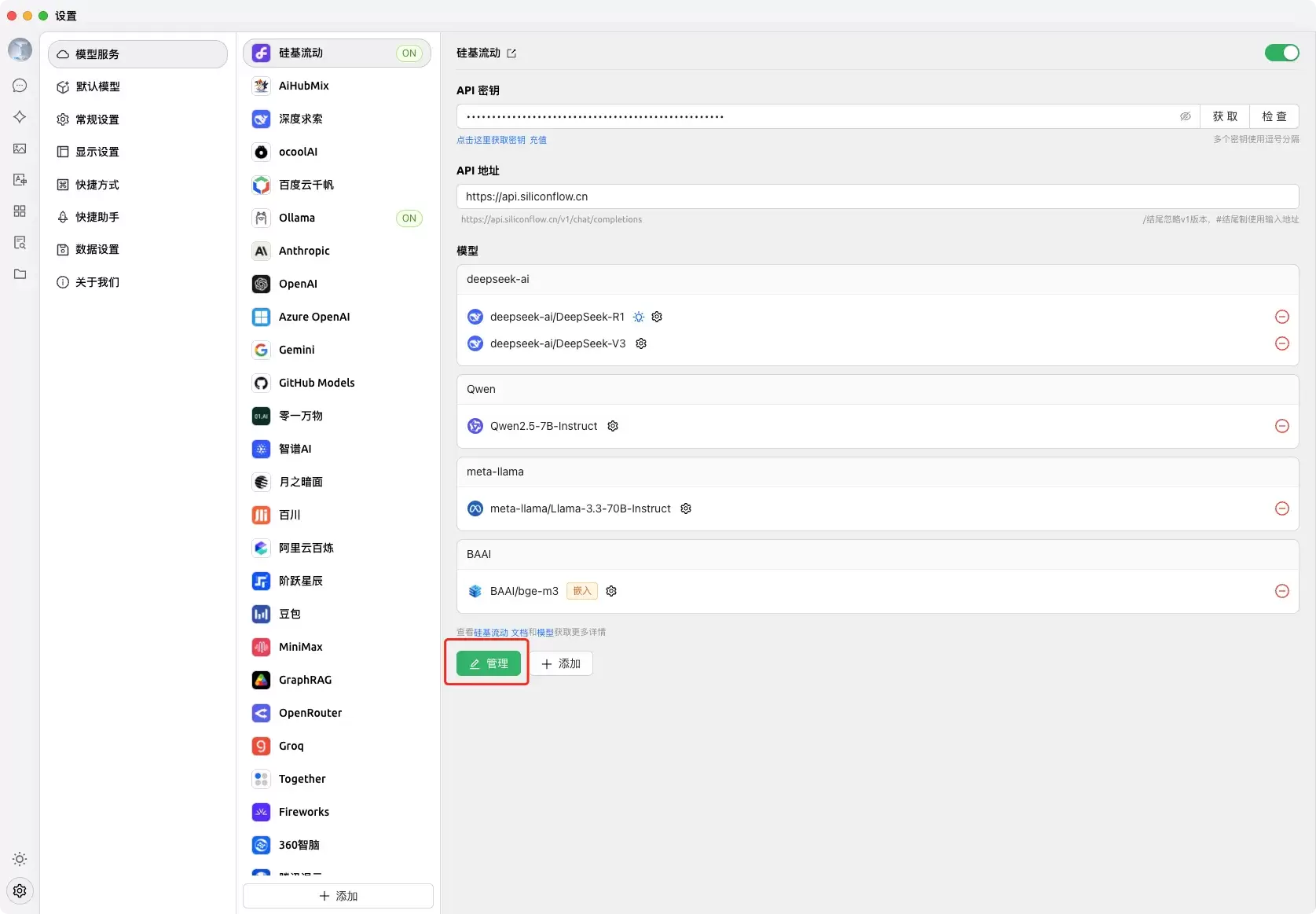The height and width of the screenshot is (914, 1316).
Task: Remove the Llama-3.3-70B-Instruct model
Action: coord(1281,508)
